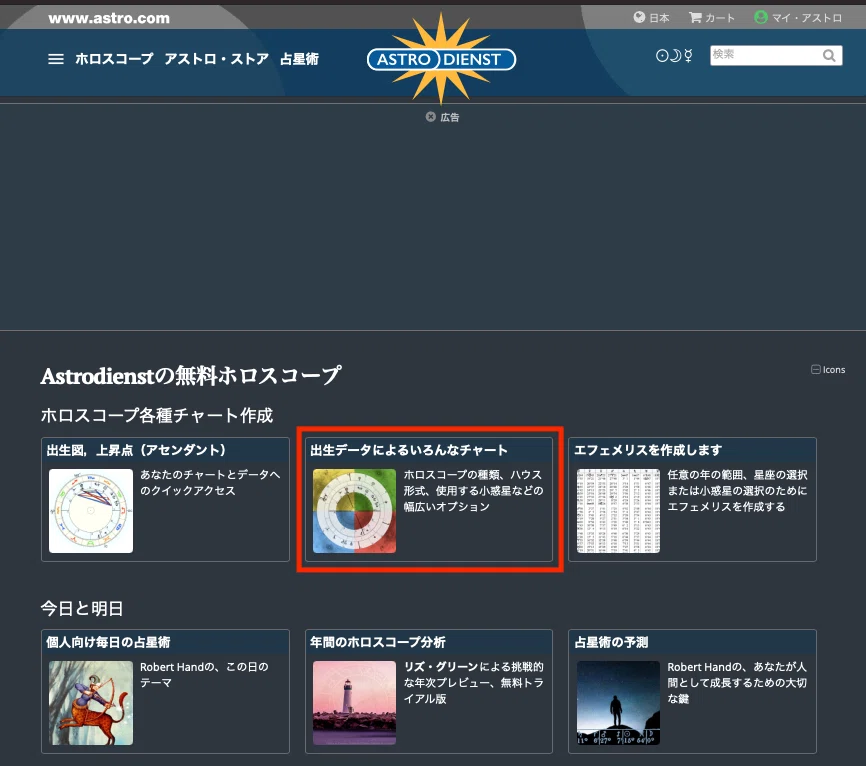Image resolution: width=866 pixels, height=766 pixels.
Task: Select 日本 language option
Action: coord(659,18)
